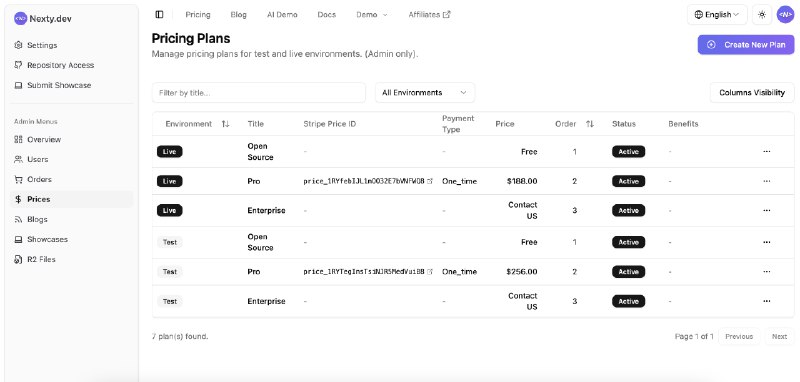Image resolution: width=800 pixels, height=382 pixels.
Task: Open the R2 Files admin page
Action: coord(71,259)
